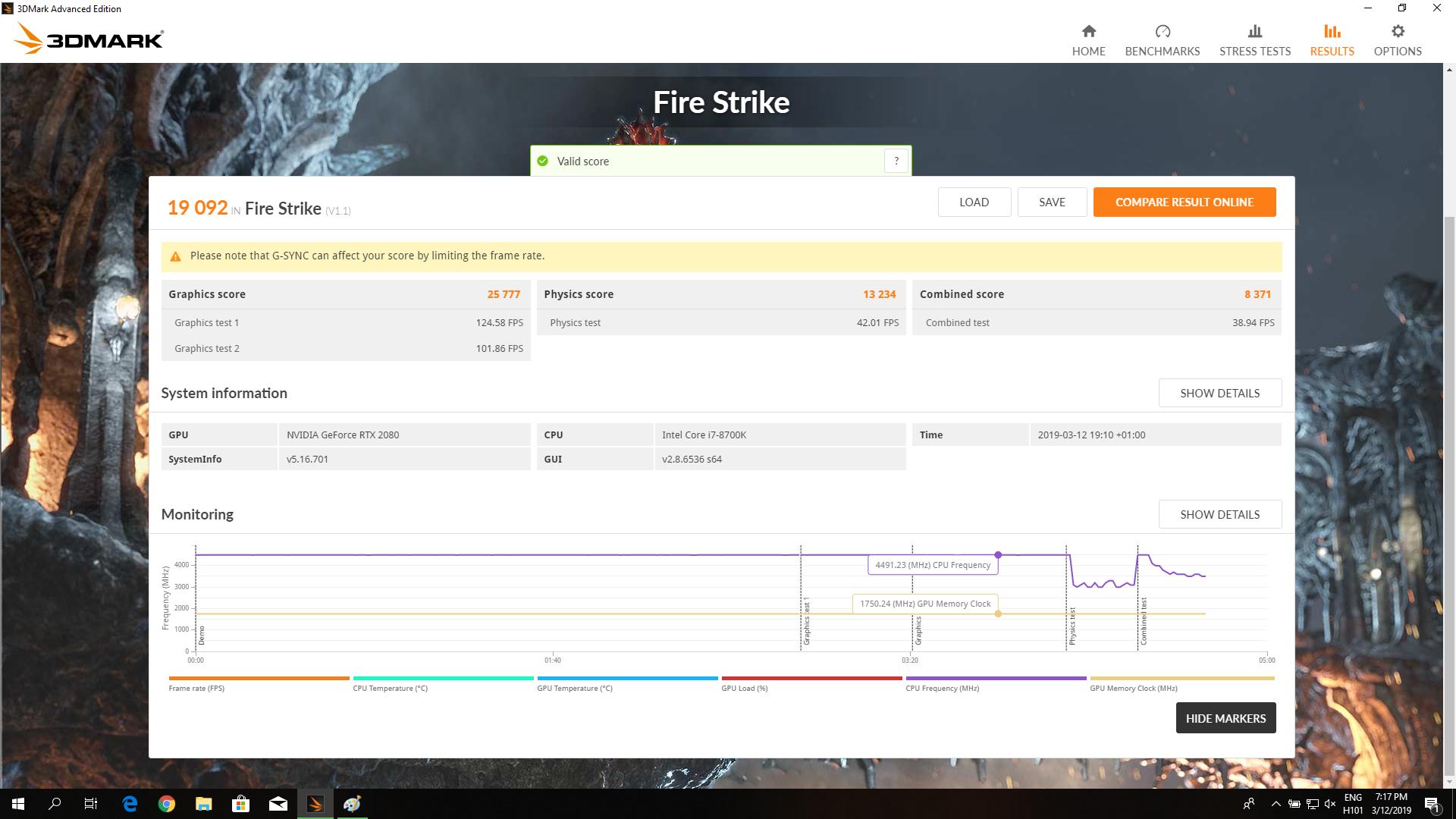Click the Graphics score value 25 777

pyautogui.click(x=504, y=294)
